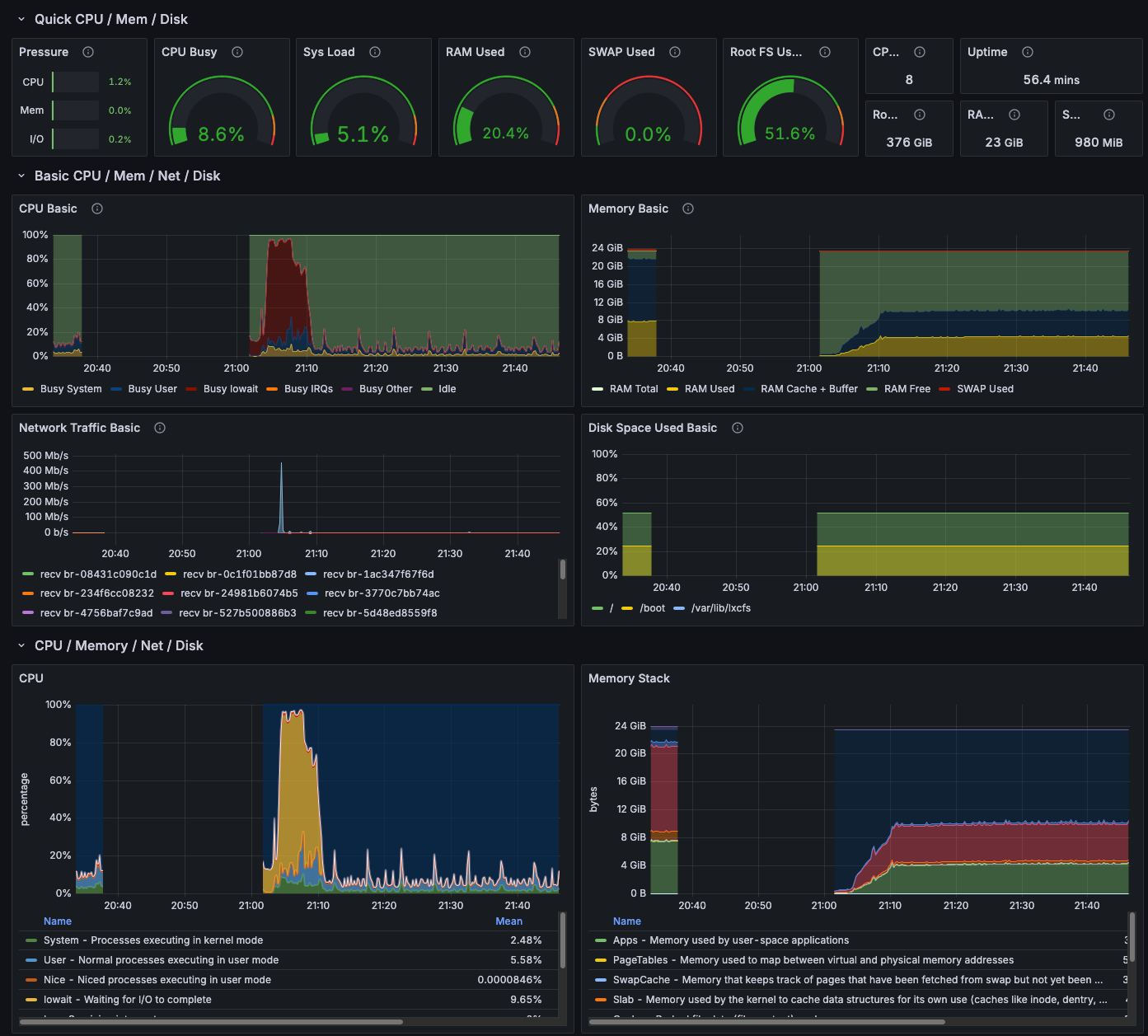This screenshot has height=1036, width=1148.
Task: Collapse the CPU / Memory / Net / Disk row
Action: (21, 645)
